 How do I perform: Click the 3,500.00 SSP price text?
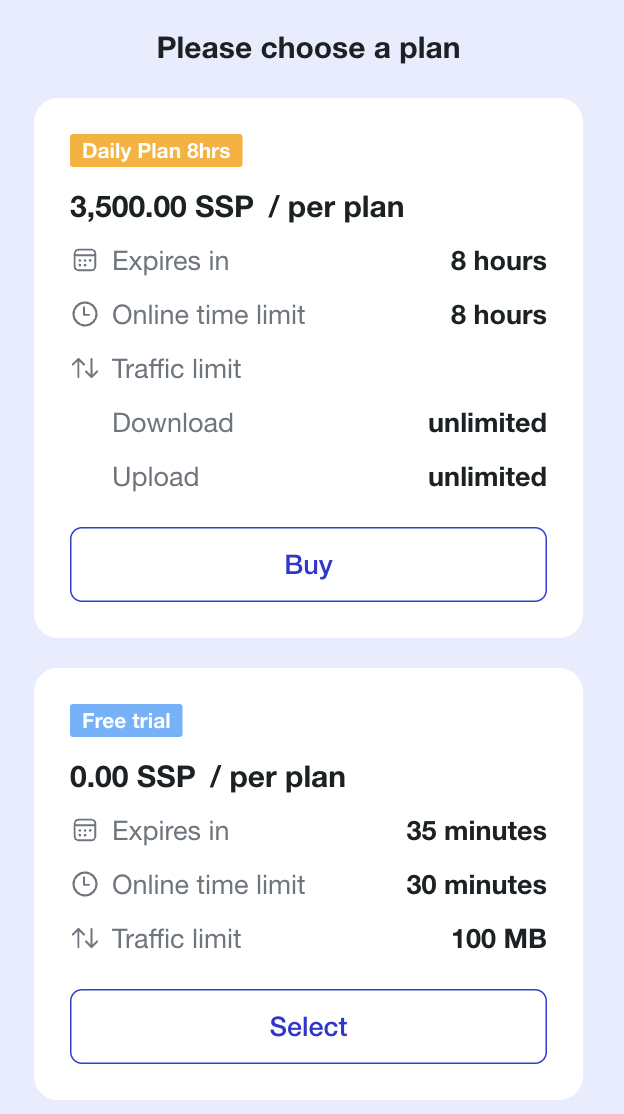pyautogui.click(x=161, y=207)
